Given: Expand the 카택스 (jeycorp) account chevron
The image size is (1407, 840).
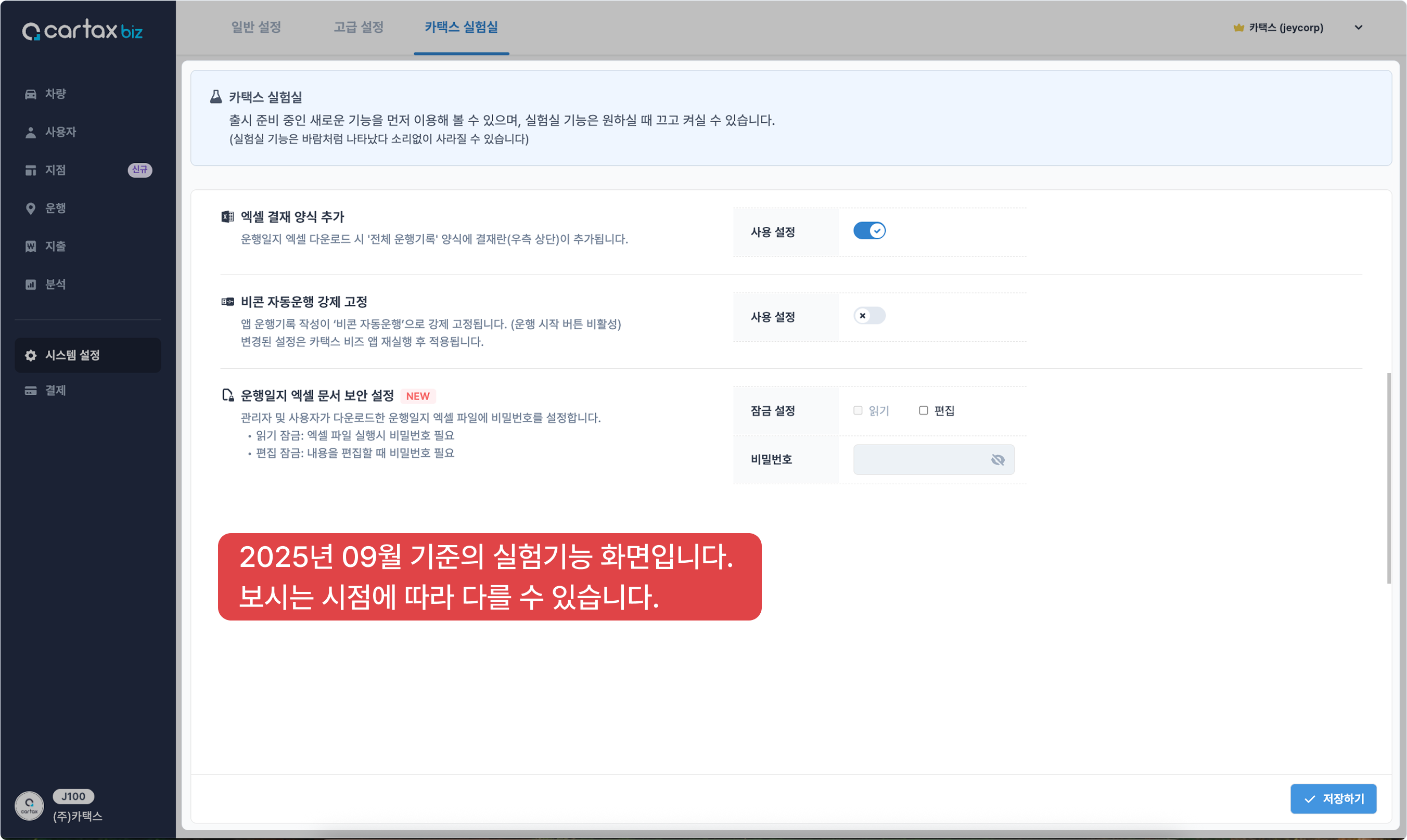Looking at the screenshot, I should coord(1358,27).
